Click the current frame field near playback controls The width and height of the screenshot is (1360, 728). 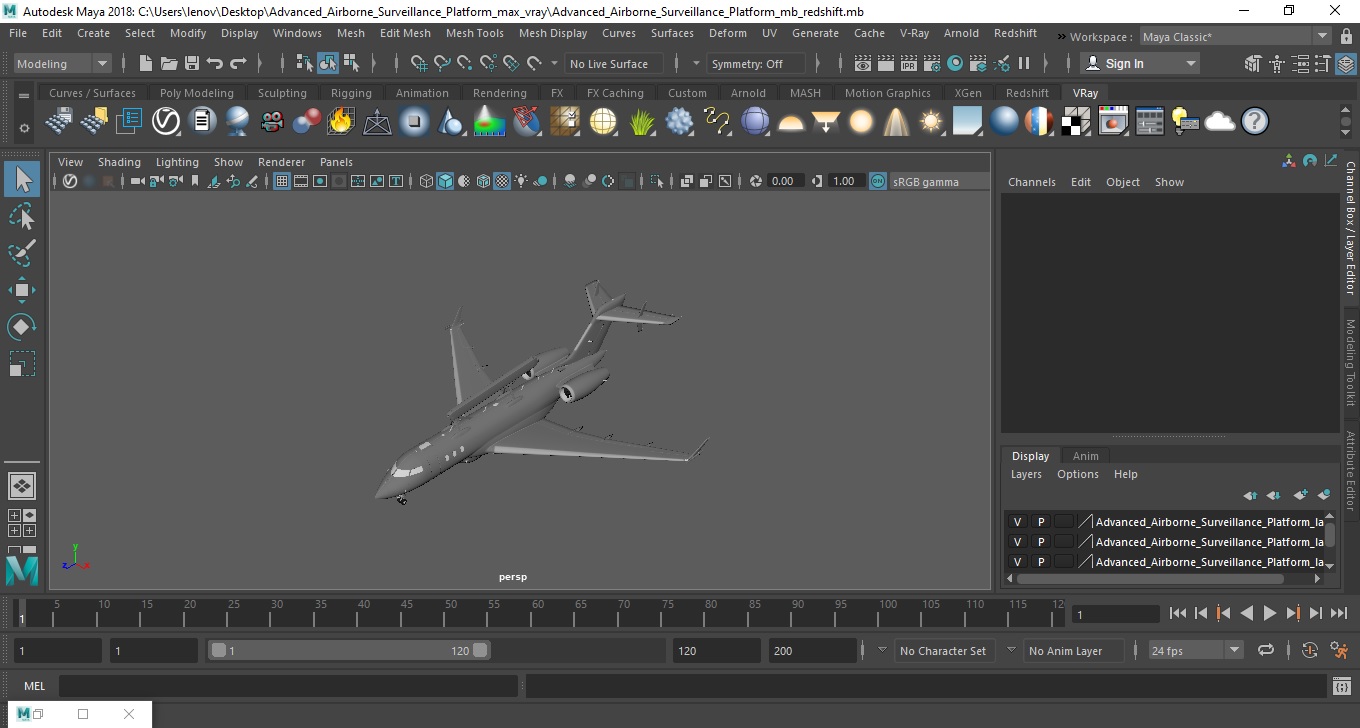(x=1115, y=614)
